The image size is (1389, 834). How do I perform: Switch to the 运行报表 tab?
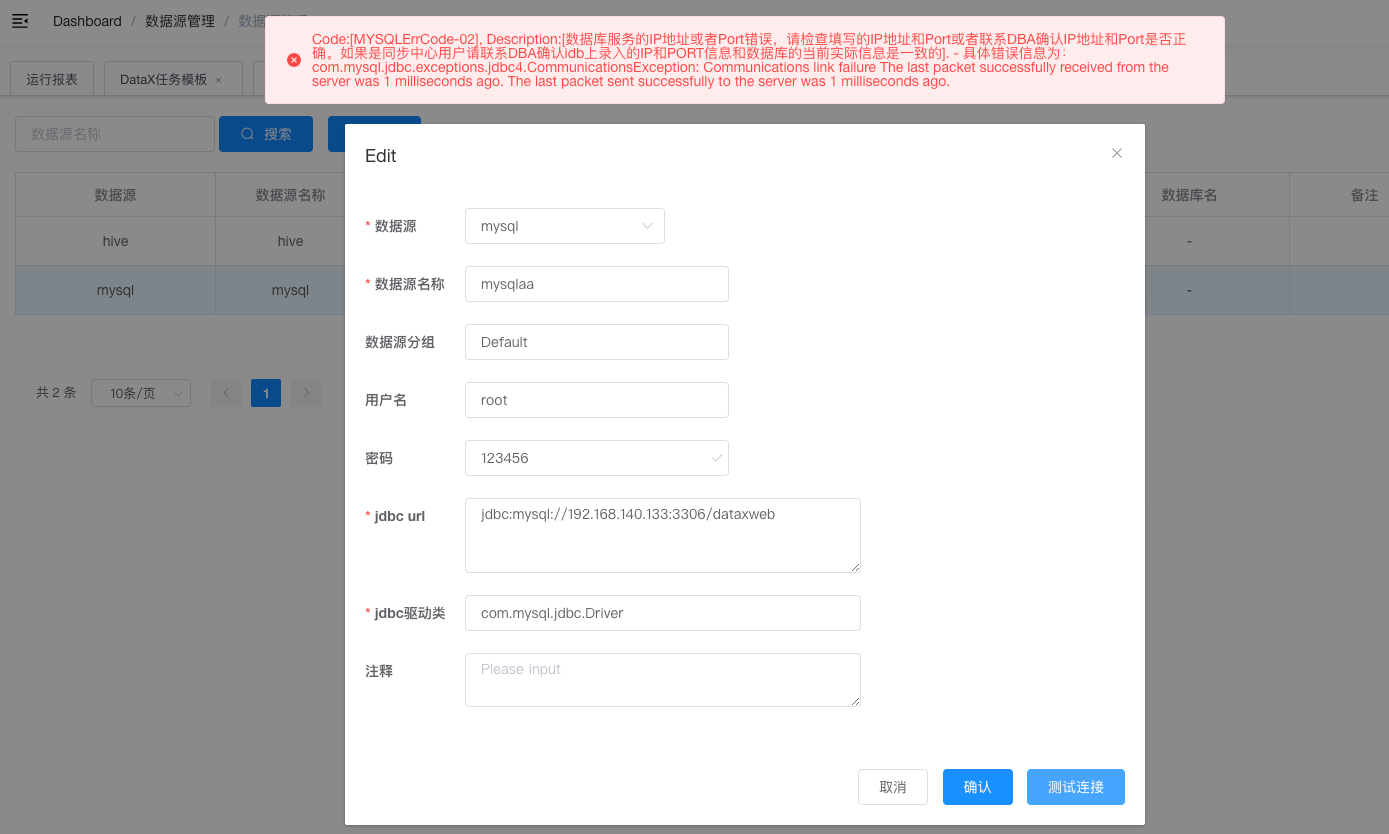52,79
